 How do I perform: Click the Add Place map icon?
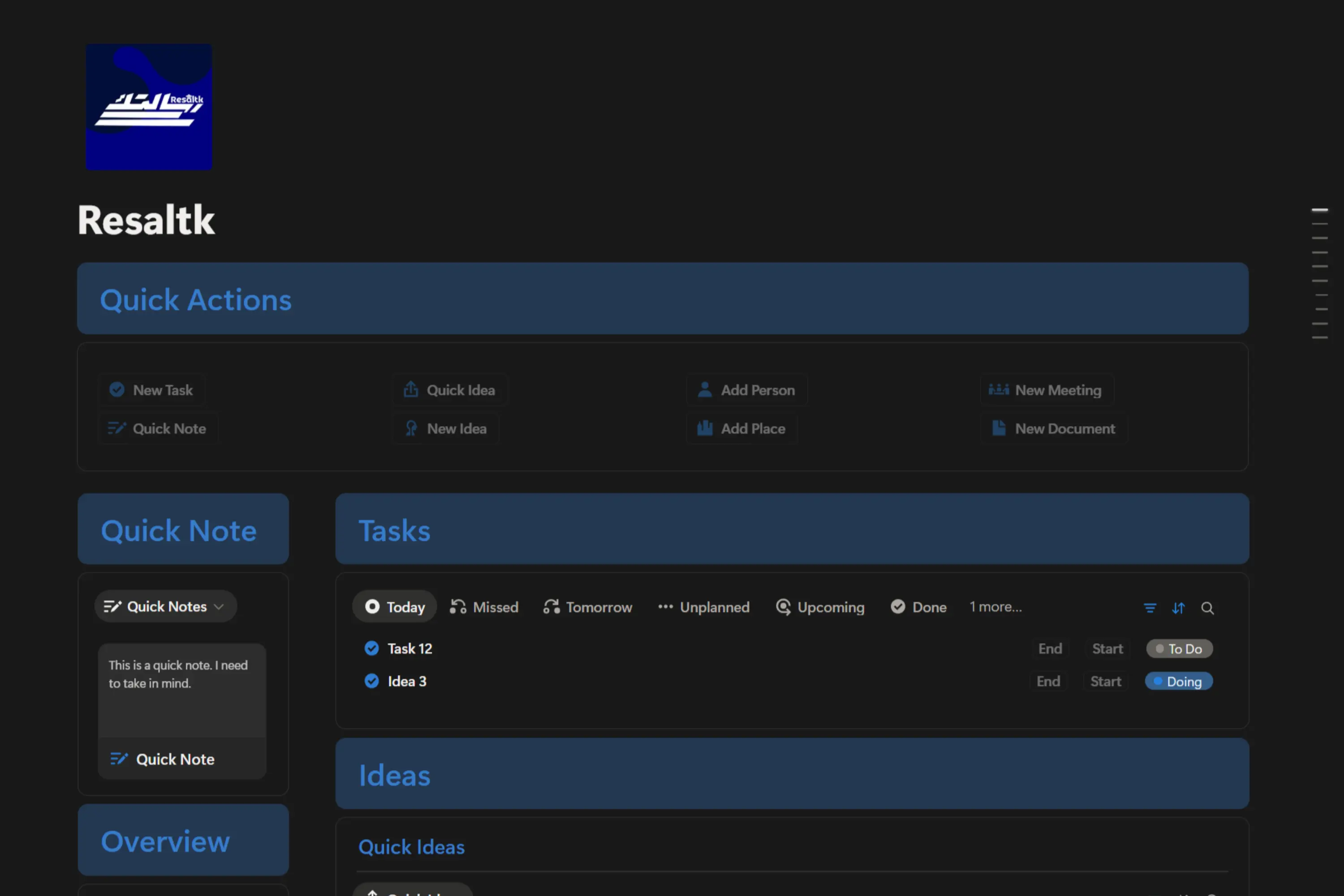[705, 428]
